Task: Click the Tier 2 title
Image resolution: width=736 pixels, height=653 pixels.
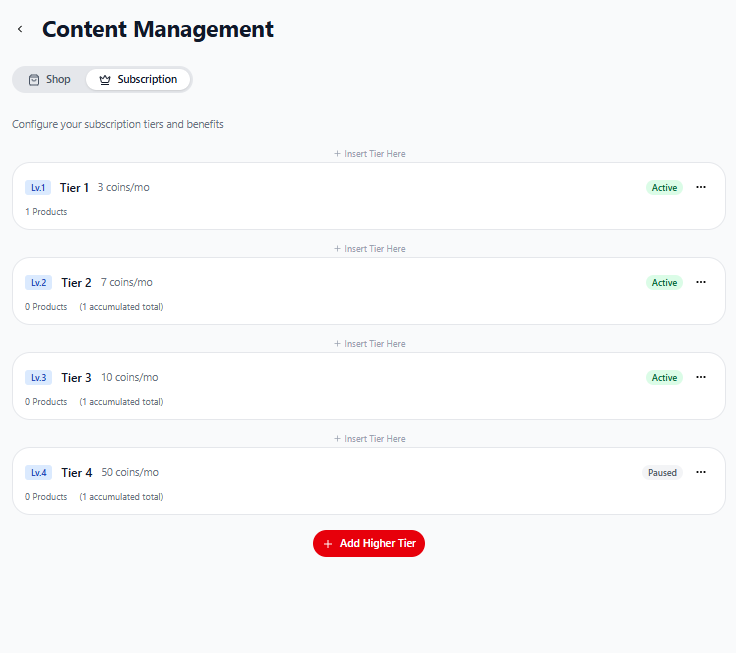Action: pos(76,283)
